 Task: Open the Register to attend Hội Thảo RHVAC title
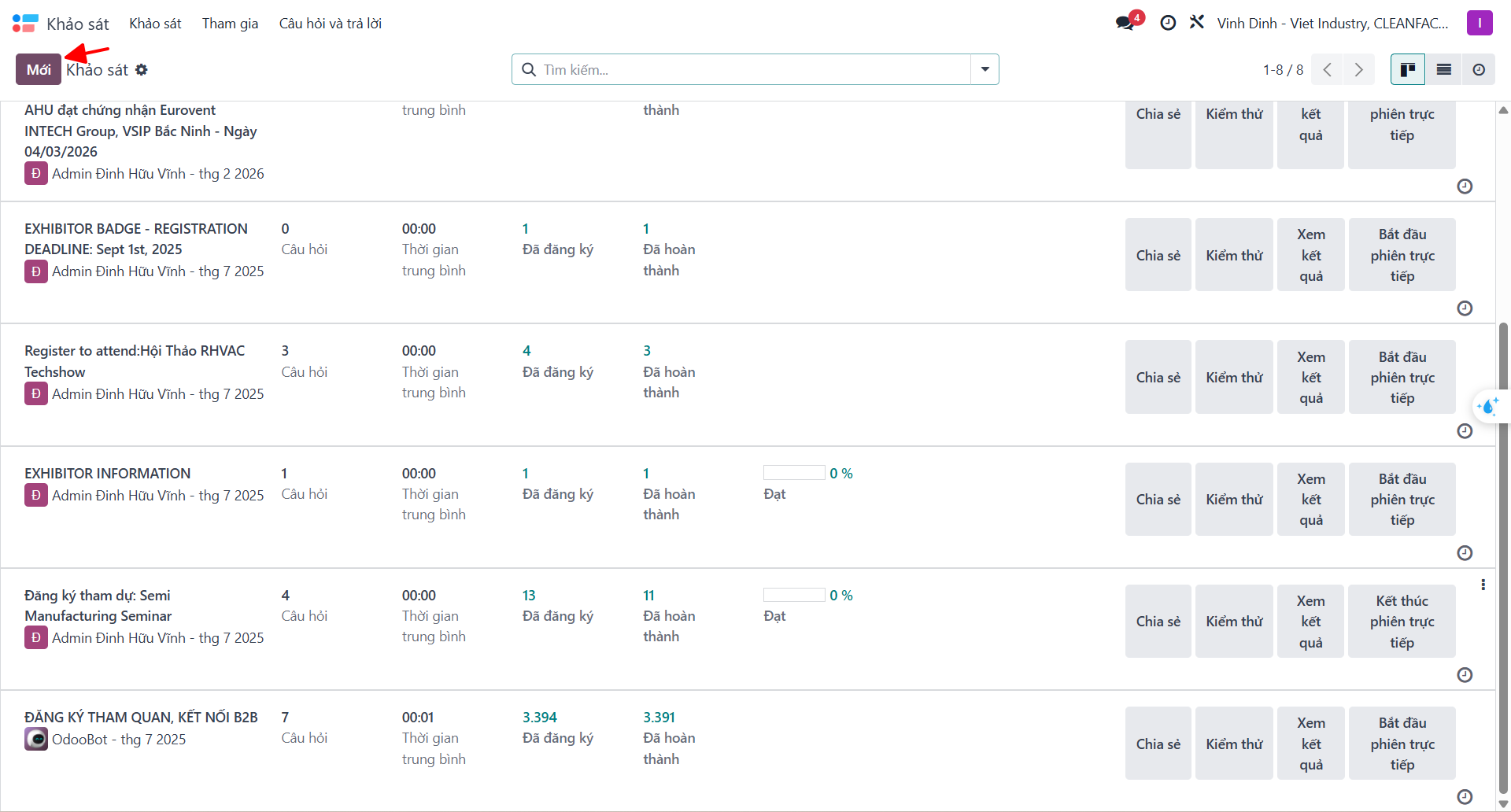point(135,361)
